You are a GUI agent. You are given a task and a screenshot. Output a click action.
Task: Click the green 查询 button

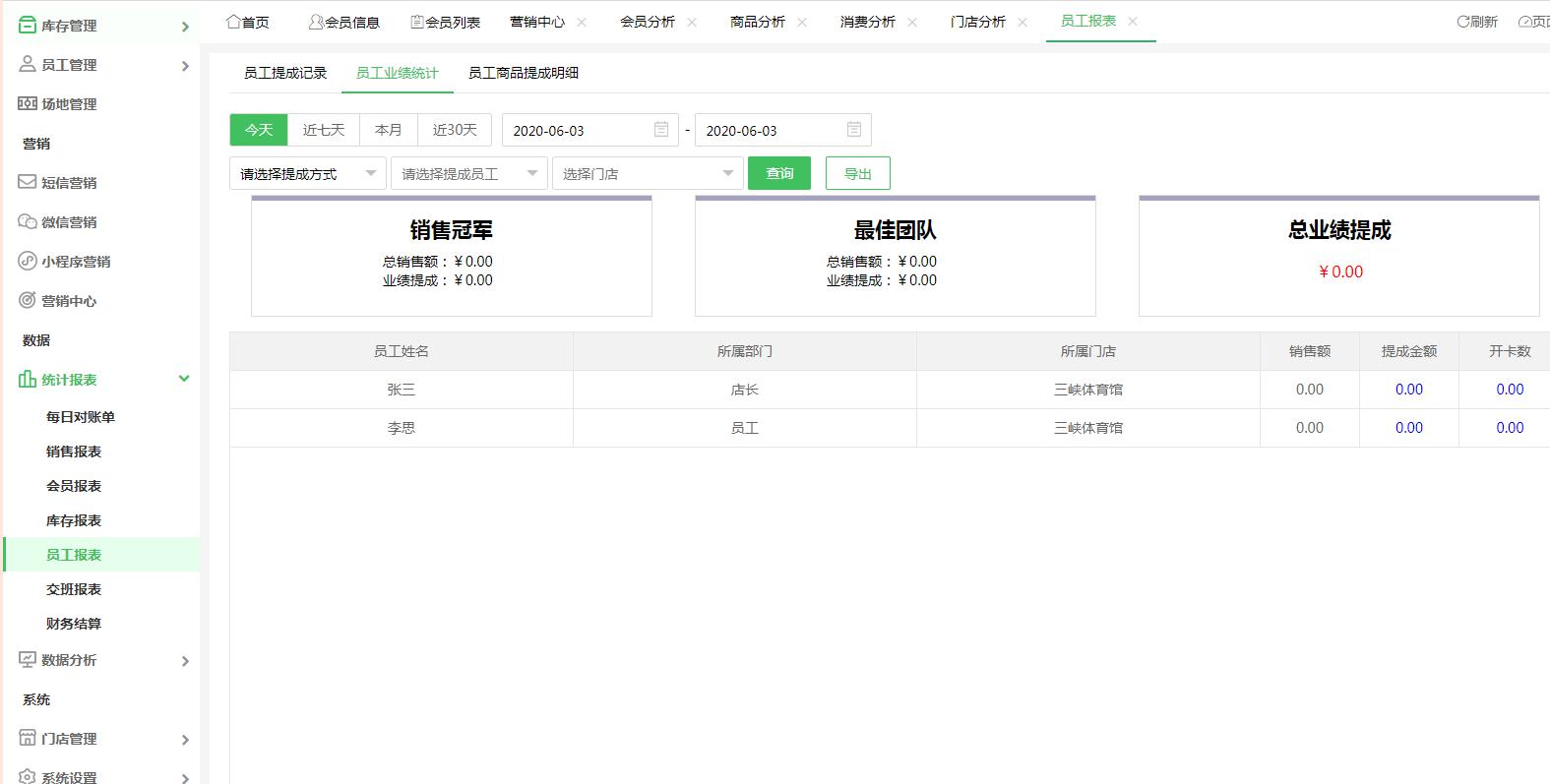779,173
